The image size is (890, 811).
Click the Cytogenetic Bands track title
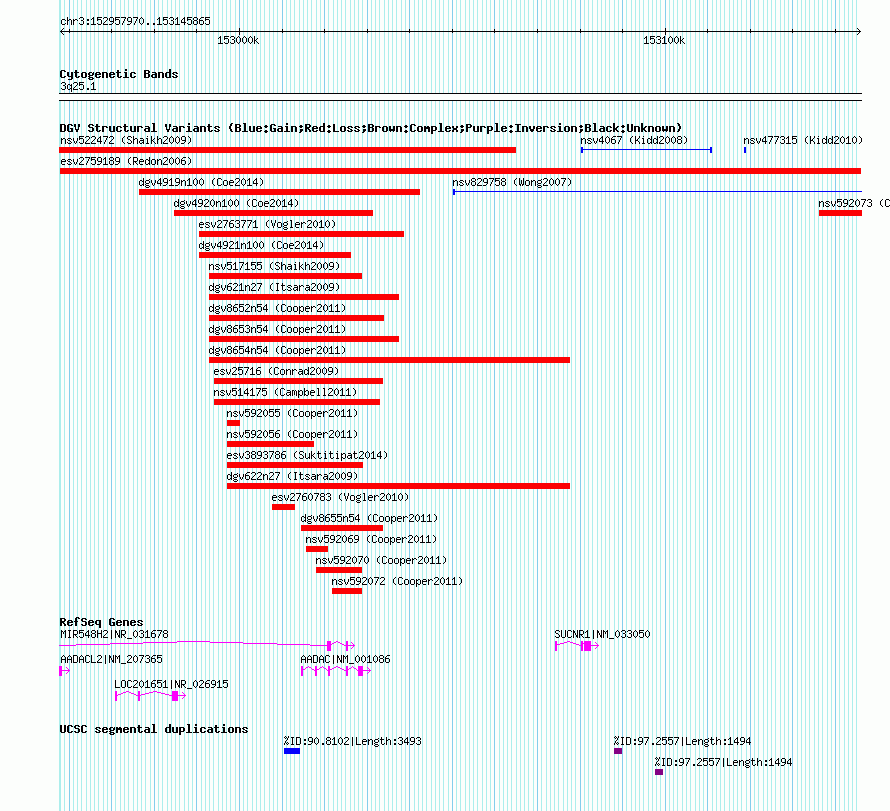(x=119, y=74)
